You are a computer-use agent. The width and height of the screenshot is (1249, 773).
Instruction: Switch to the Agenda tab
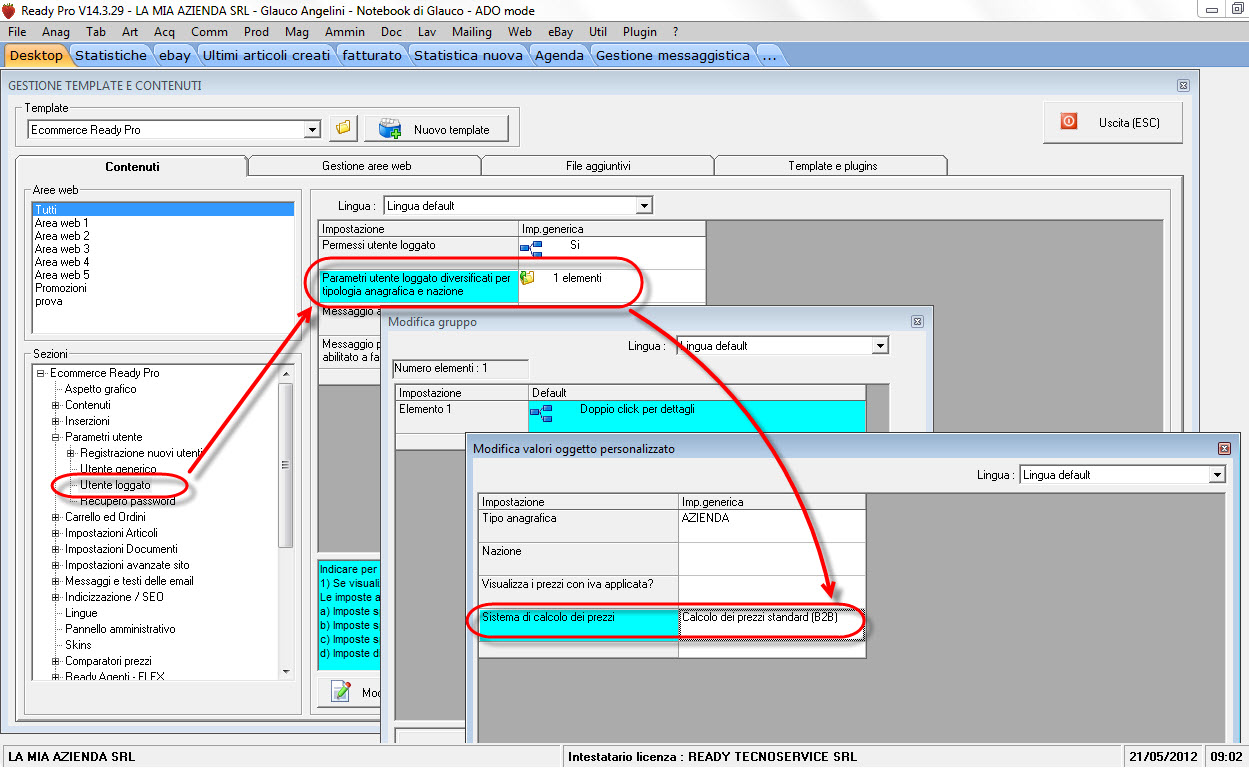pyautogui.click(x=559, y=55)
